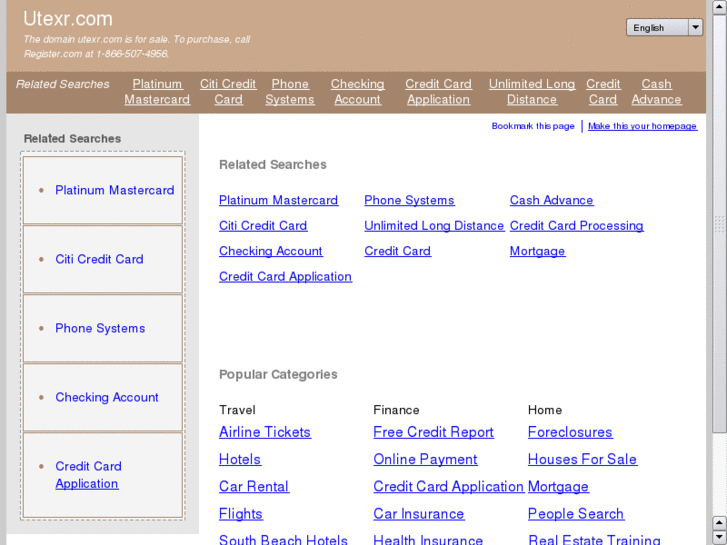
Task: Open Credit Card in the main Related Searches list
Action: coord(397,251)
